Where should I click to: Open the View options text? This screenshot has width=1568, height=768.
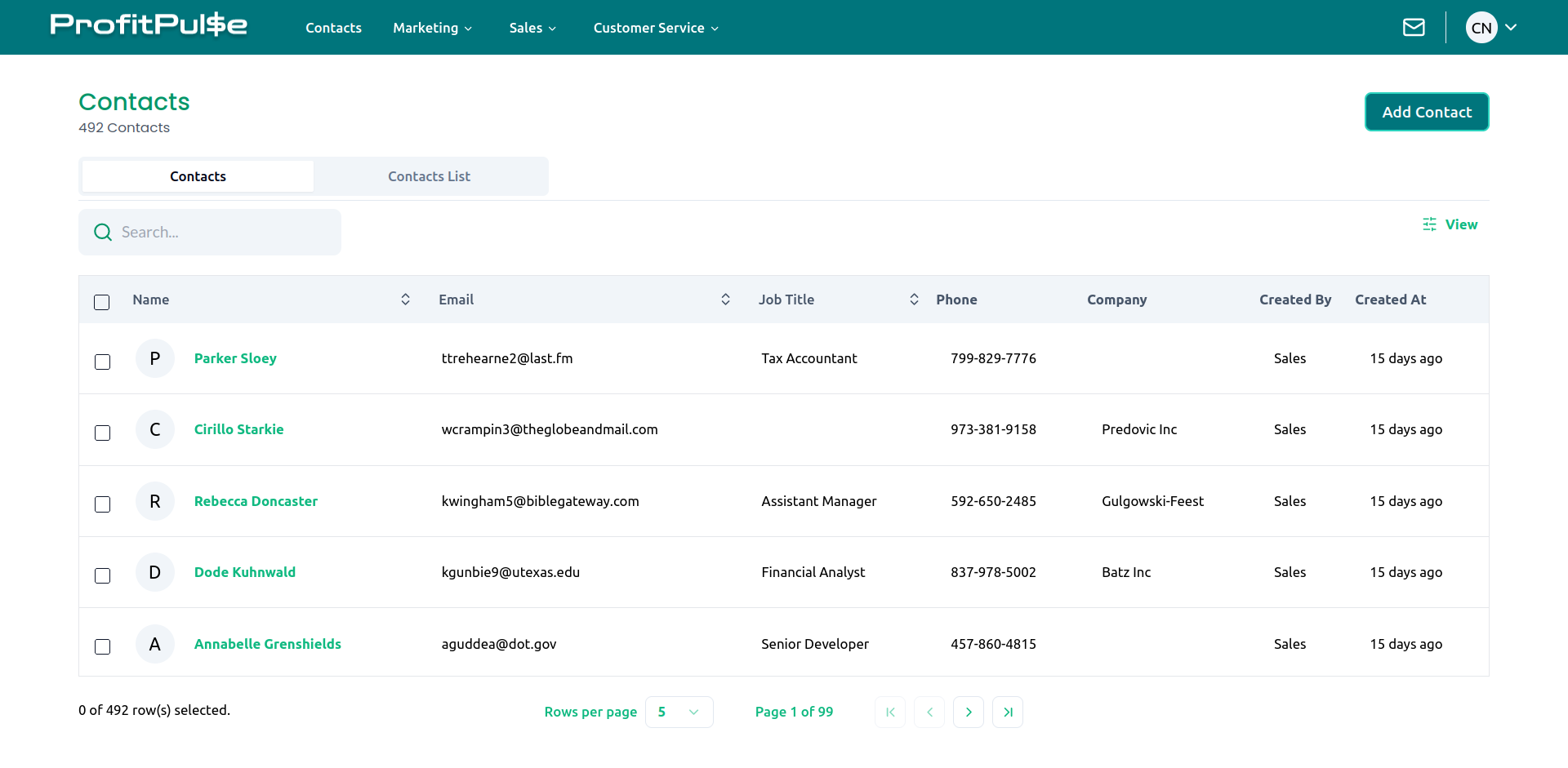pos(1461,224)
